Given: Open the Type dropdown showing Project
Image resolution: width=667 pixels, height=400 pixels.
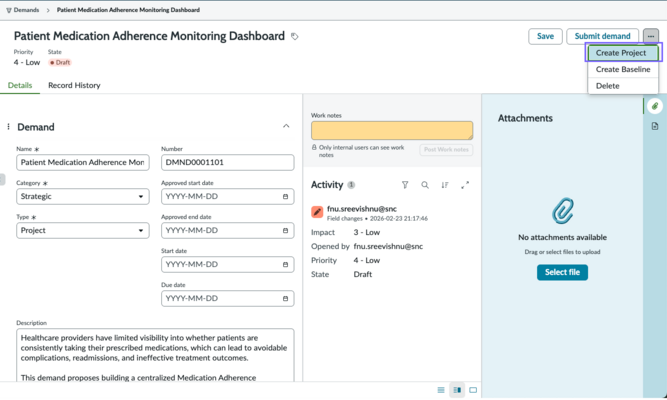Looking at the screenshot, I should (x=83, y=231).
